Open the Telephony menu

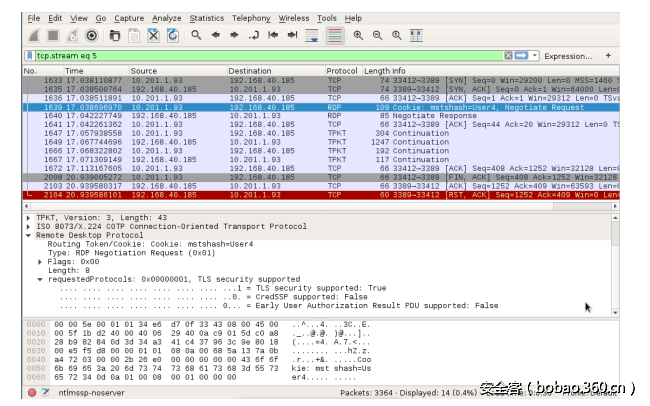coord(251,18)
